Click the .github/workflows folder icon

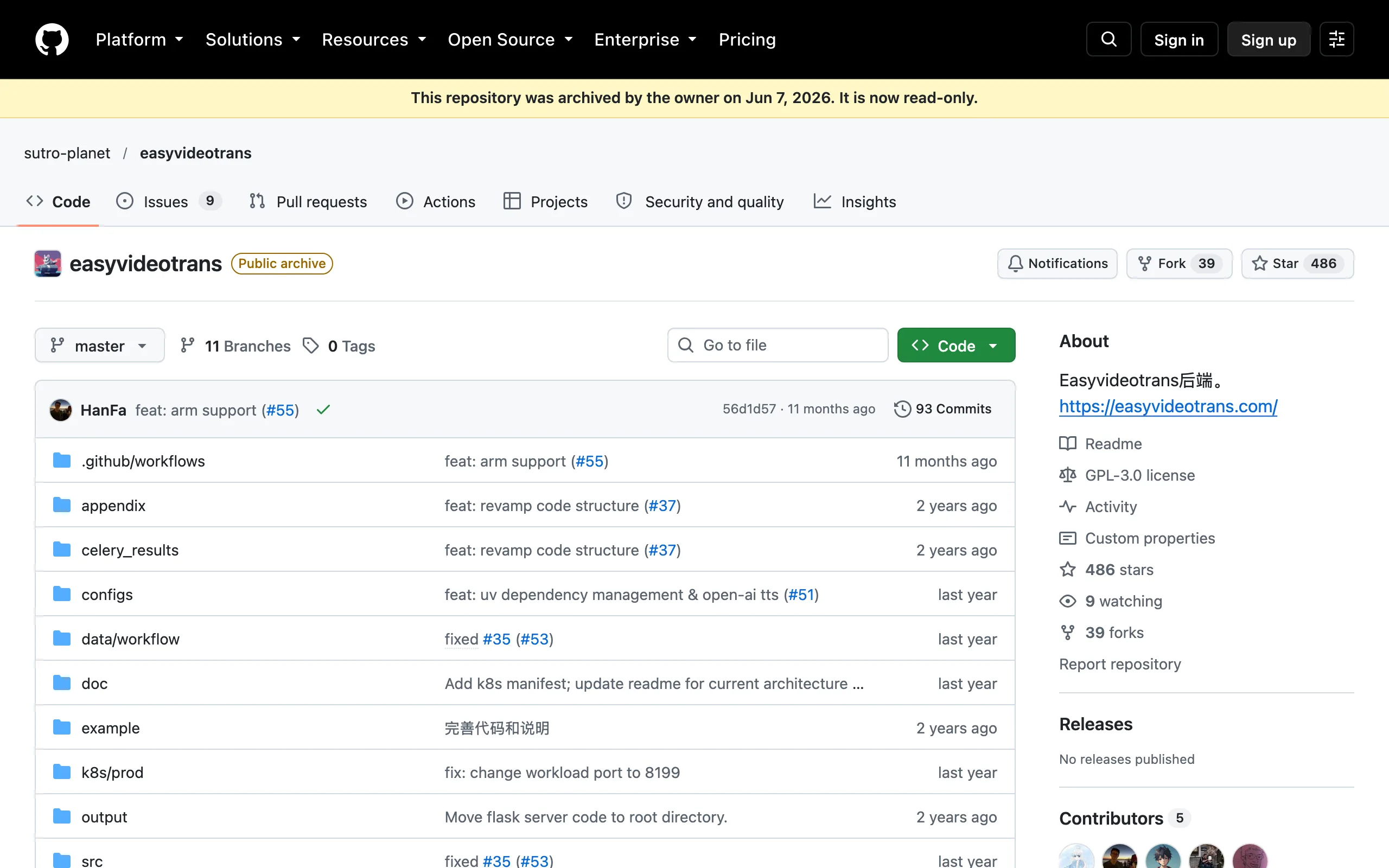[61, 461]
